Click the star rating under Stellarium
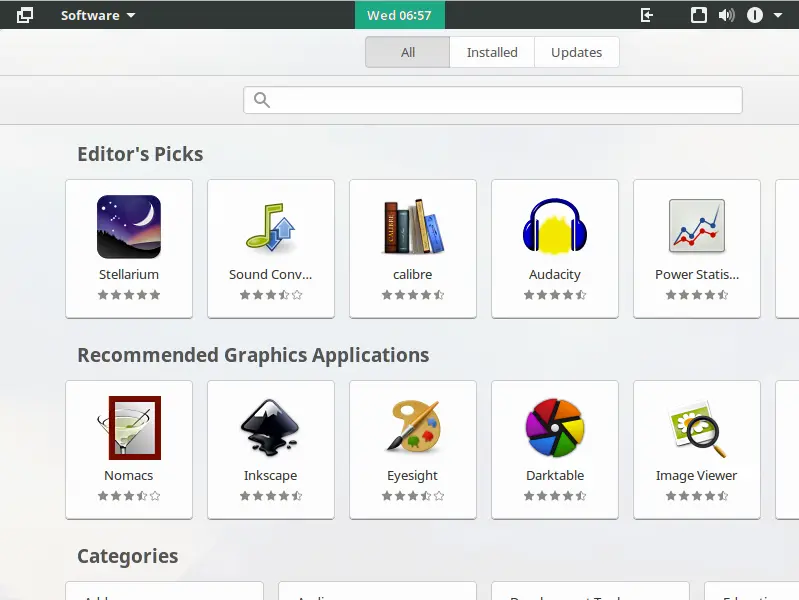Viewport: 799px width, 600px height. coord(129,295)
